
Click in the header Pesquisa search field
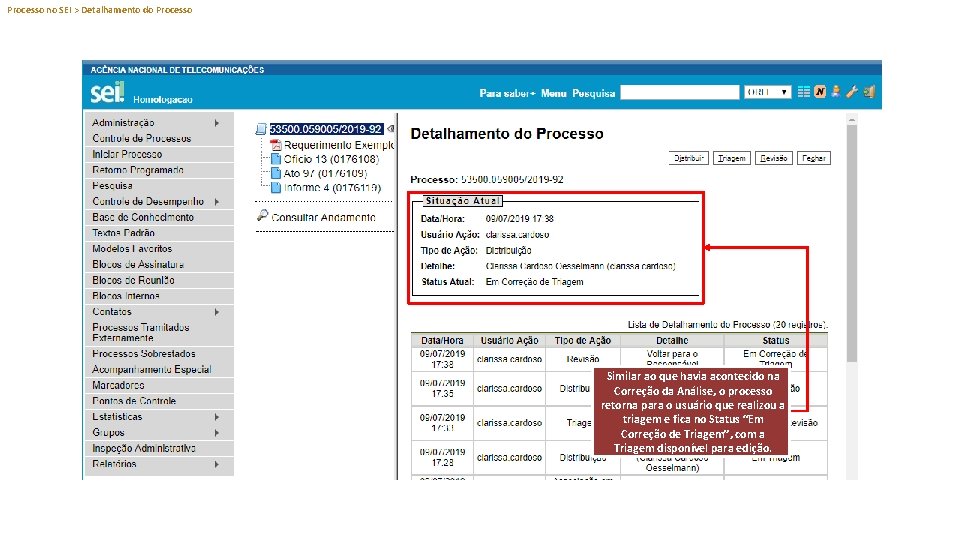680,92
